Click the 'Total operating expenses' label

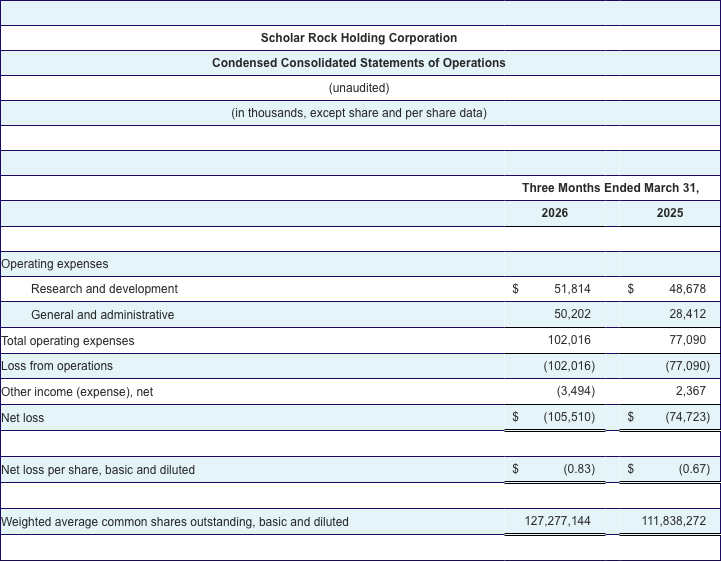coord(68,341)
